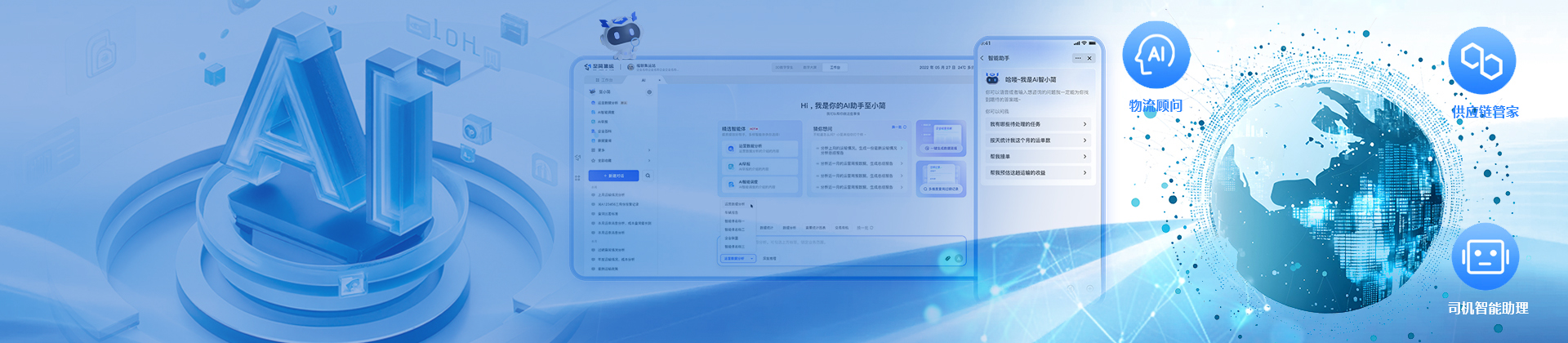1568x343 pixels.
Task: Click the attachment icon in the chat input
Action: (x=948, y=258)
